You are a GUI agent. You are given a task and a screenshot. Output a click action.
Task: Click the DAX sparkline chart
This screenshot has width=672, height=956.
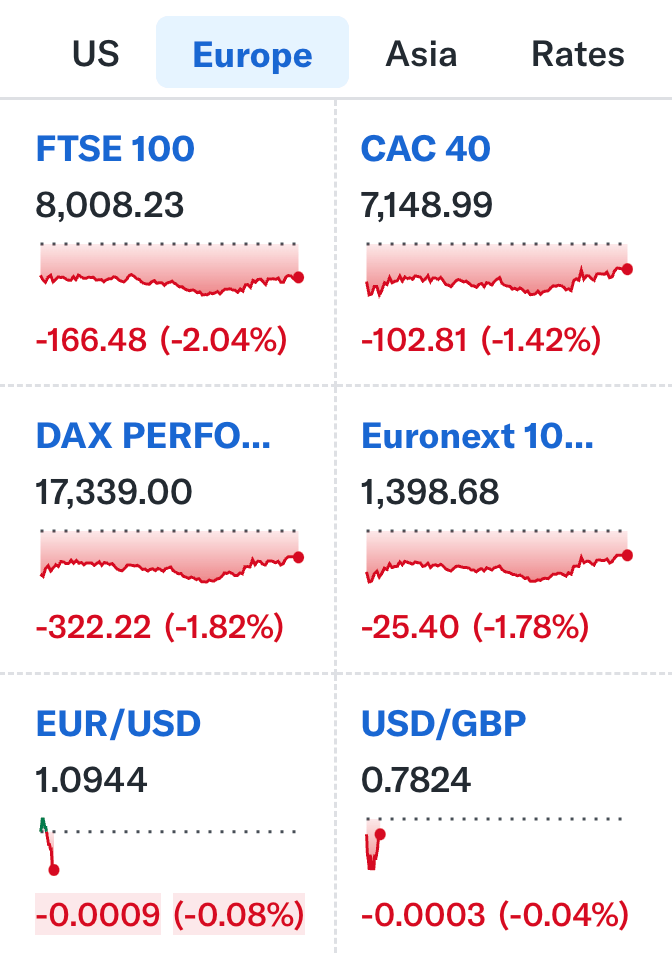[170, 557]
